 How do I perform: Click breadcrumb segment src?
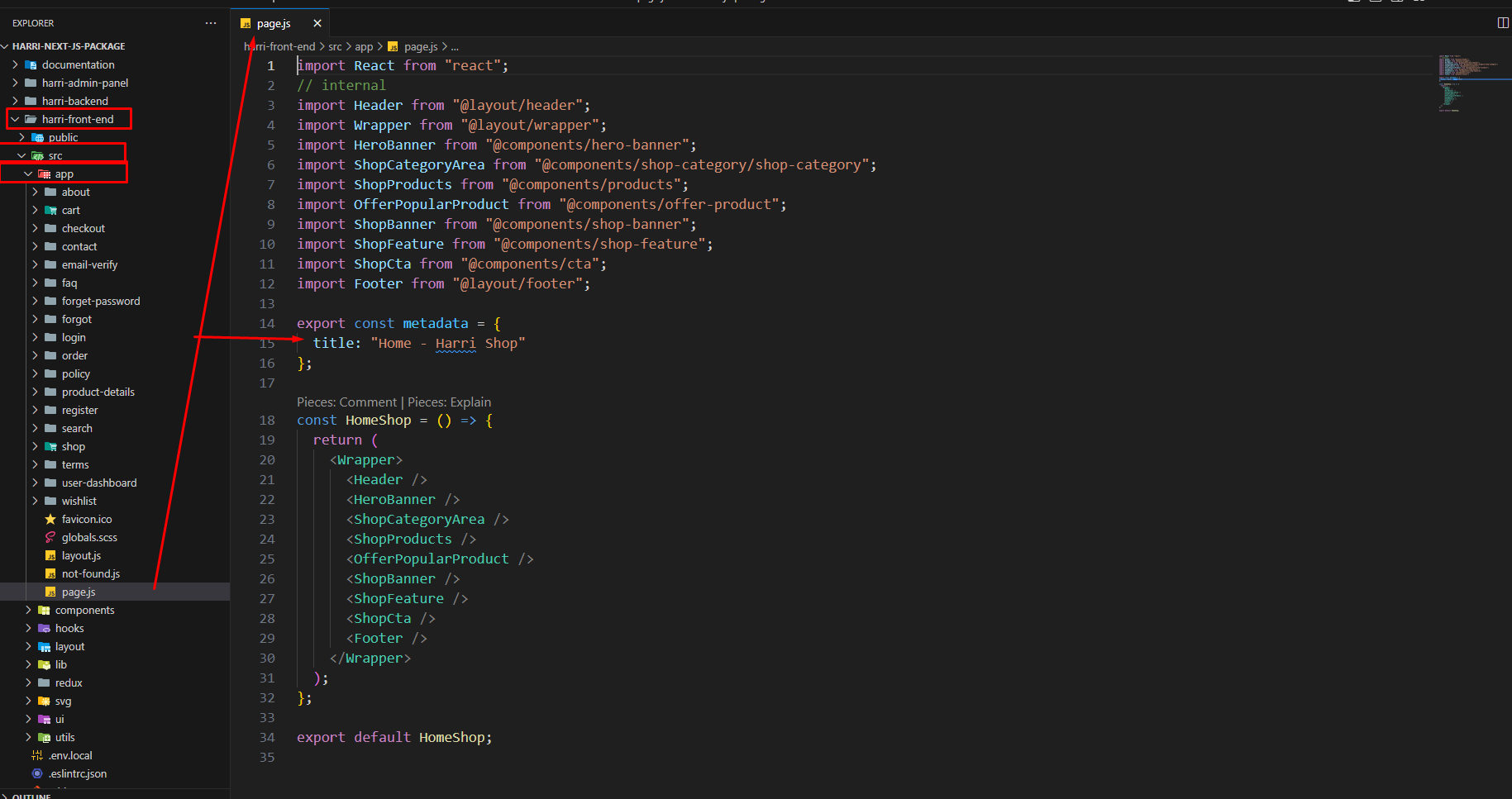coord(335,46)
